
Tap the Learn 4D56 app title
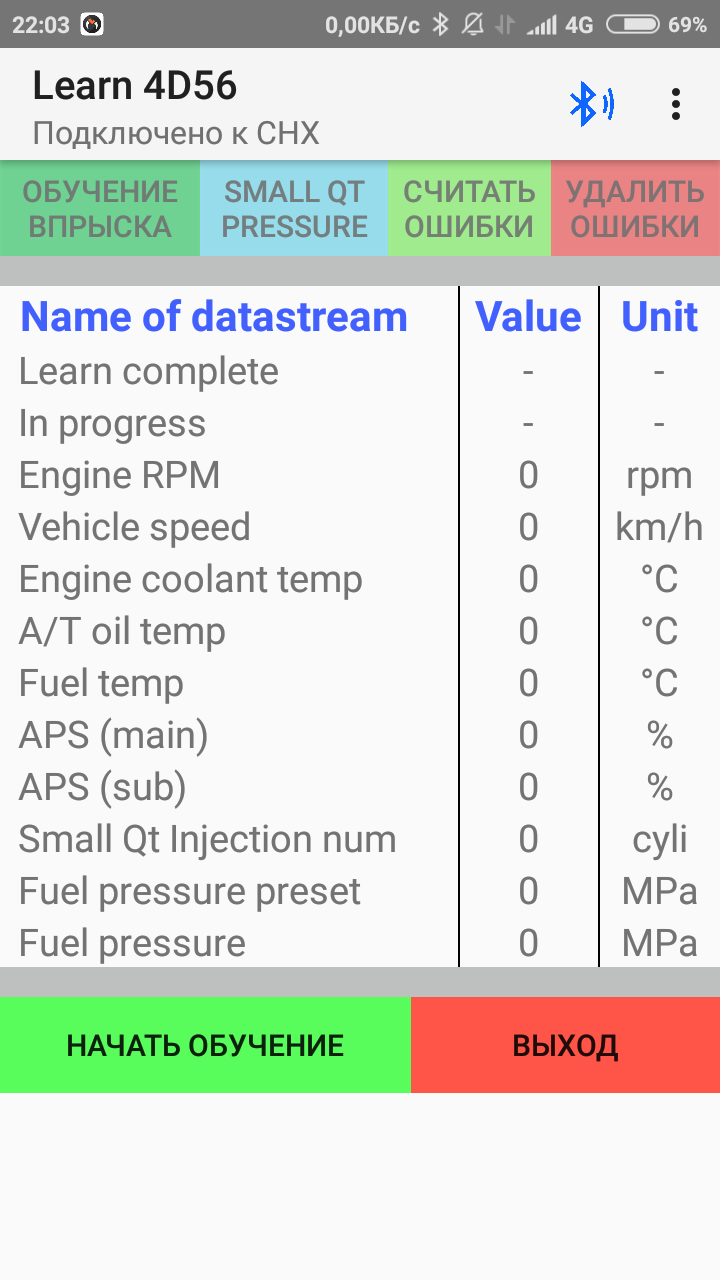pyautogui.click(x=135, y=87)
